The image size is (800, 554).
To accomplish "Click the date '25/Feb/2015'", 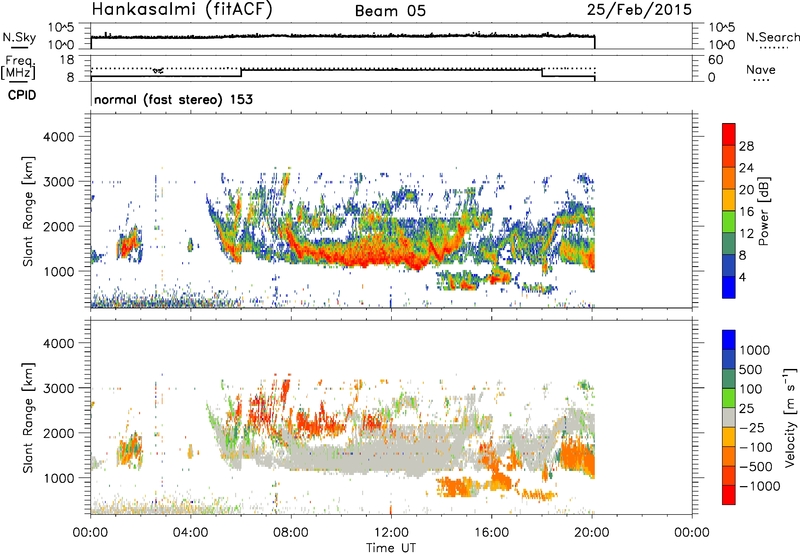I will click(639, 10).
